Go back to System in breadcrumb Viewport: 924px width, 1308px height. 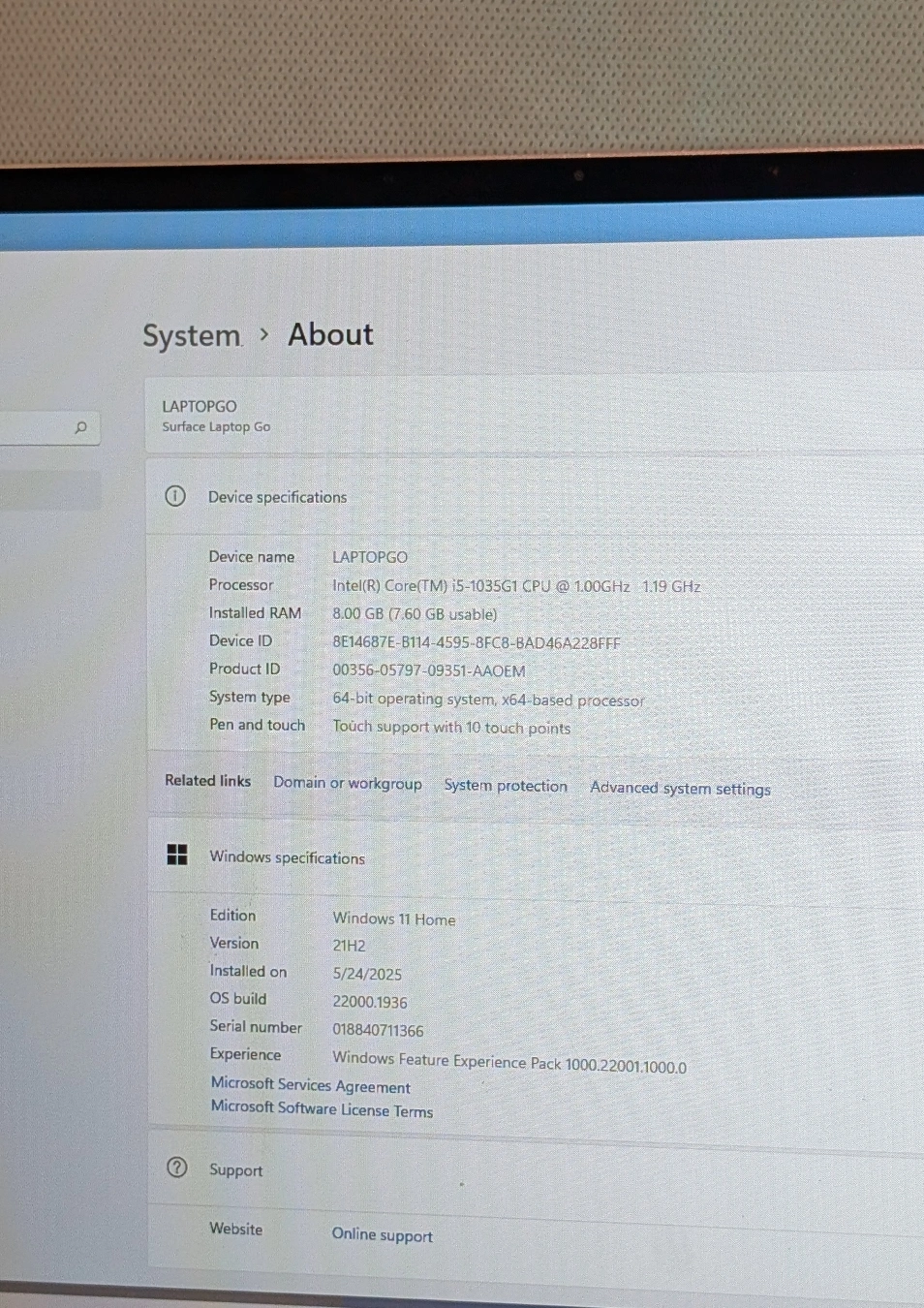[x=192, y=335]
